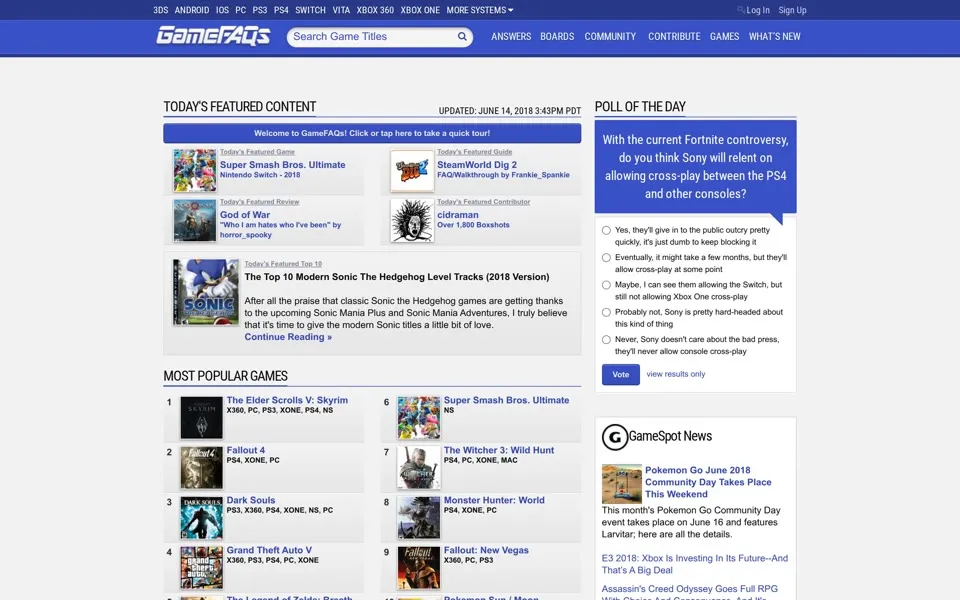Viewport: 960px width, 600px height.
Task: Open the Dark Souls title link
Action: 251,500
